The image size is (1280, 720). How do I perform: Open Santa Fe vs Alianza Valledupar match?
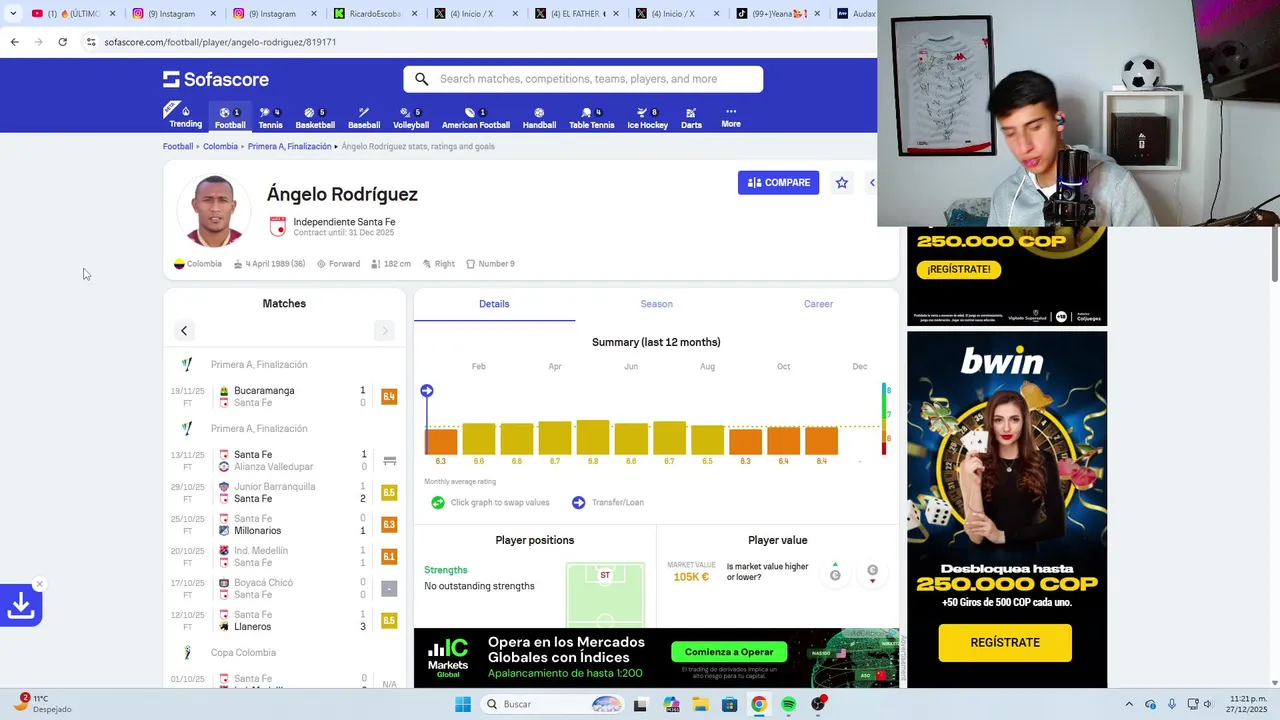coord(284,461)
